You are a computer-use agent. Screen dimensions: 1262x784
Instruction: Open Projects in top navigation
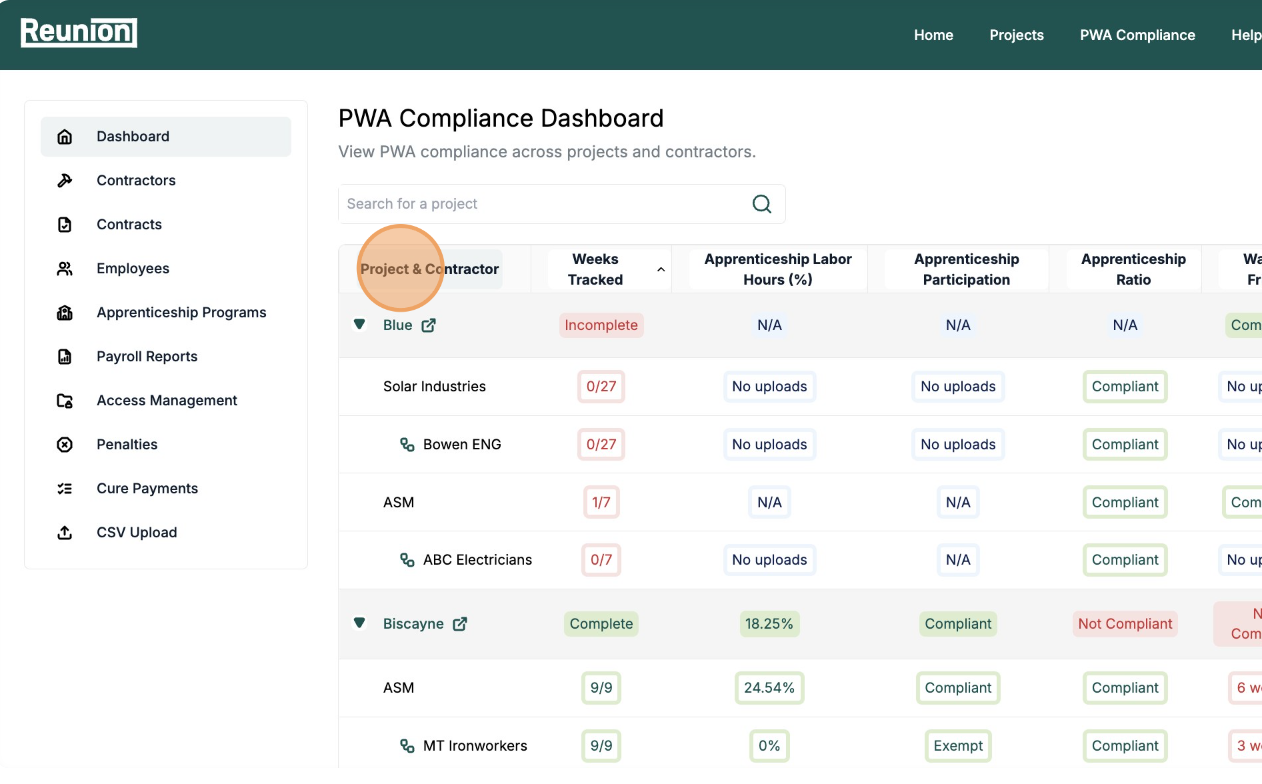(1016, 35)
